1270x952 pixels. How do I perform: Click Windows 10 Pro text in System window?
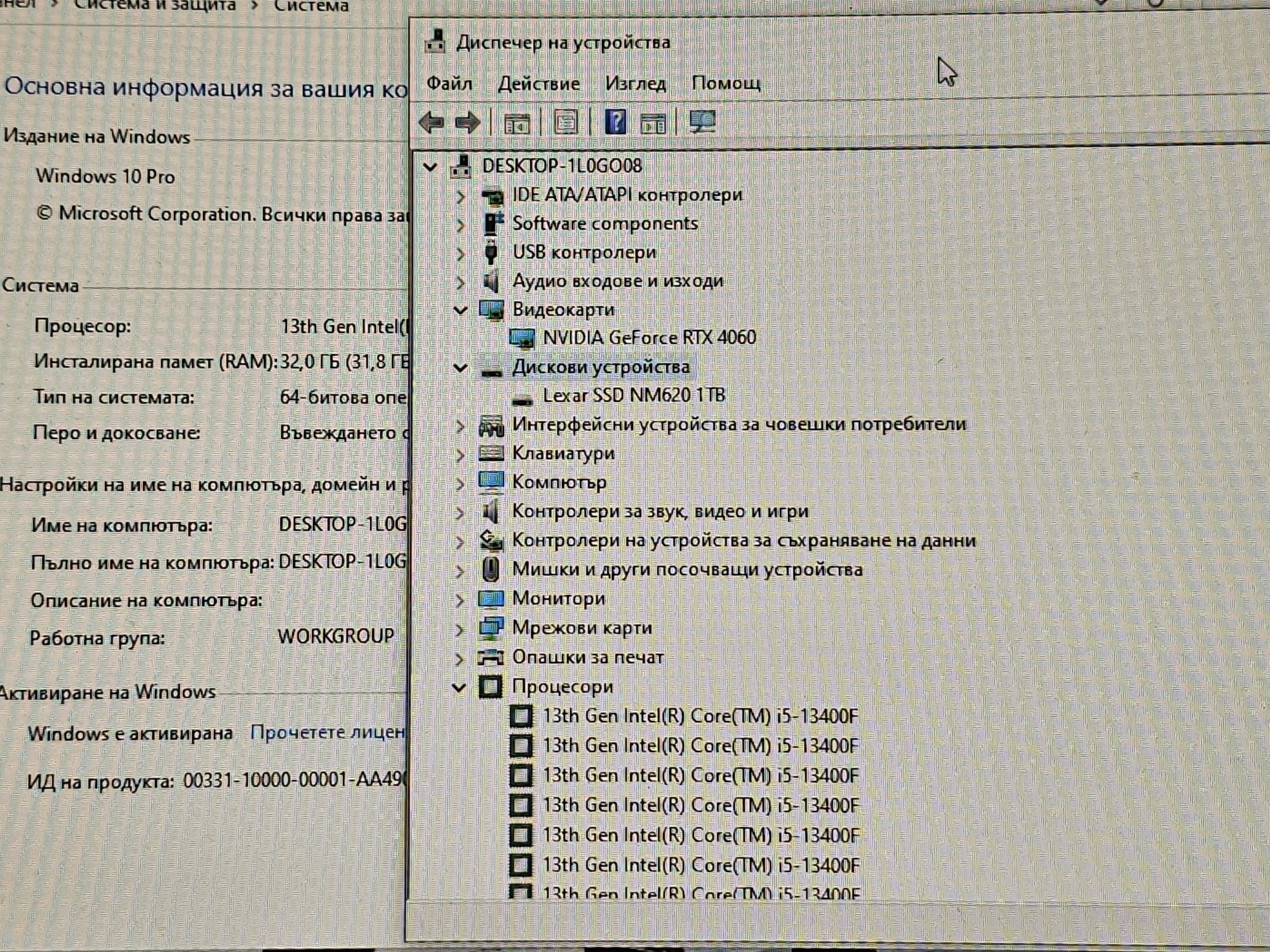[105, 176]
